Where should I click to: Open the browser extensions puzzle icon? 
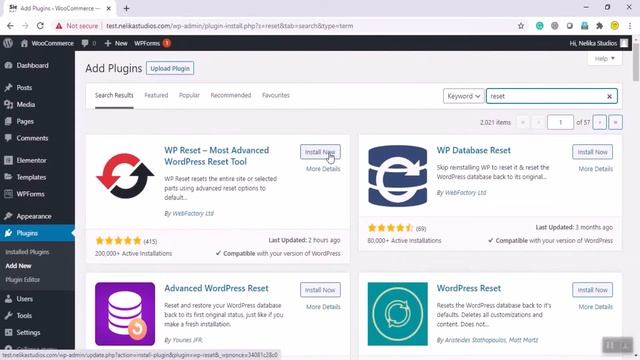coord(600,26)
